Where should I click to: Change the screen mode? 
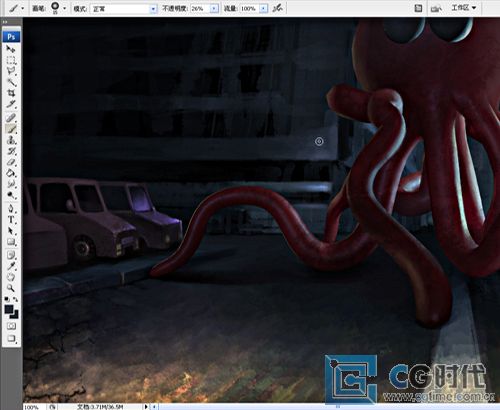click(x=11, y=339)
